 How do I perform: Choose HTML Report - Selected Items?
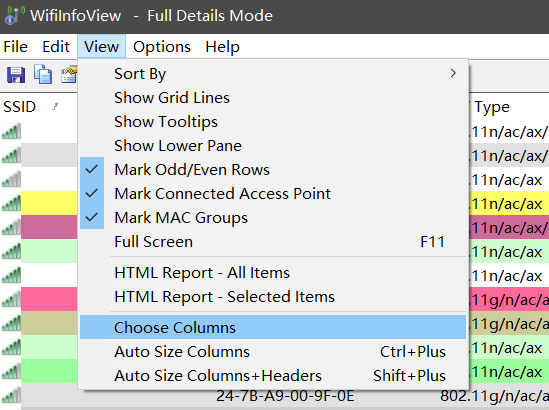tap(273, 297)
